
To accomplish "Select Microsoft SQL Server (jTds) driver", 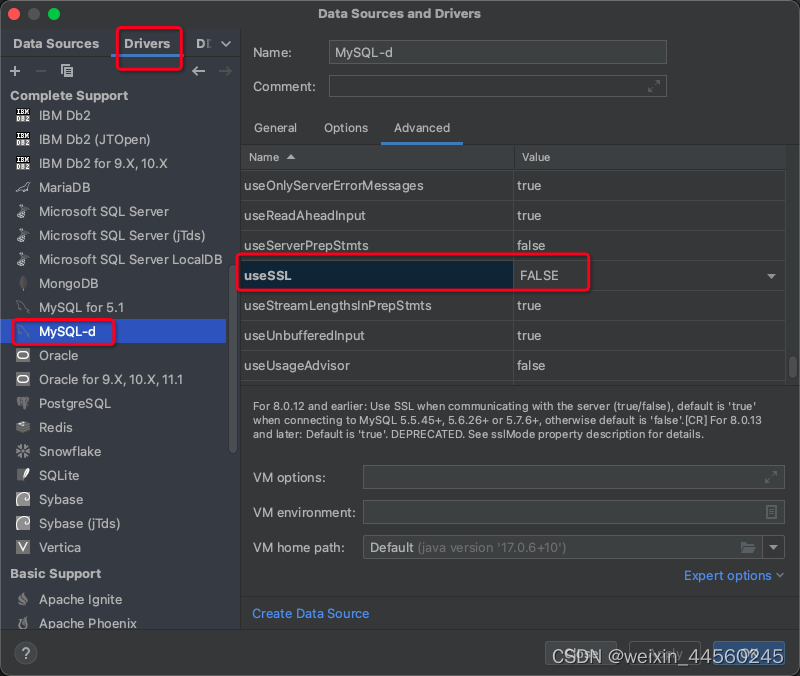I will pyautogui.click(x=122, y=235).
